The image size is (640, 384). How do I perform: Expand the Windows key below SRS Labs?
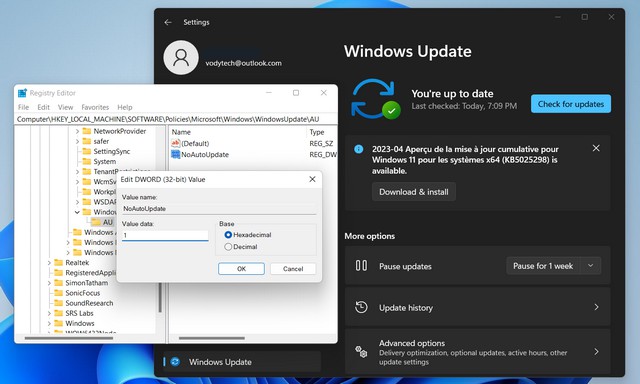pyautogui.click(x=49, y=324)
